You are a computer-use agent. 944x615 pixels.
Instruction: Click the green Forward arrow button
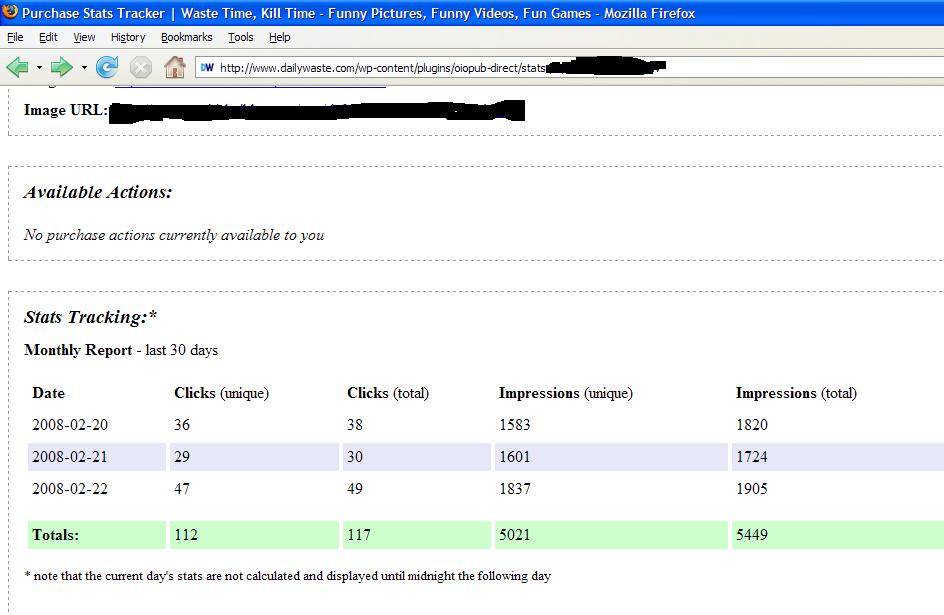61,67
